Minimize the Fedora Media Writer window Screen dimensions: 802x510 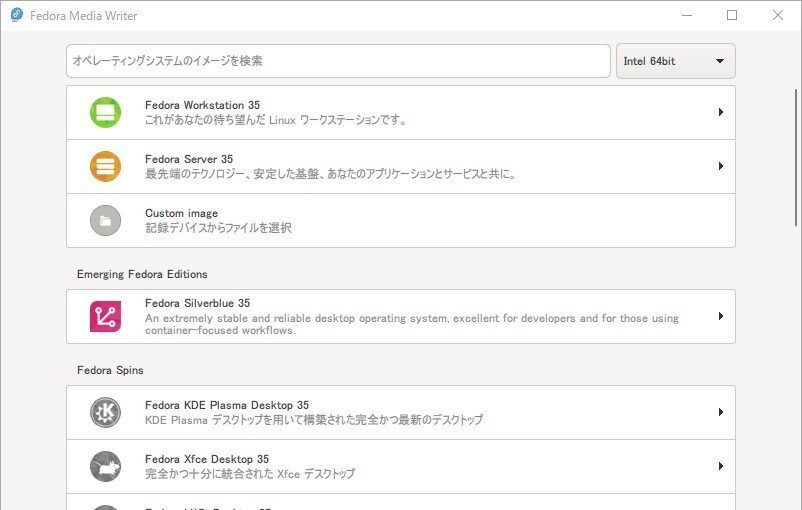click(687, 15)
